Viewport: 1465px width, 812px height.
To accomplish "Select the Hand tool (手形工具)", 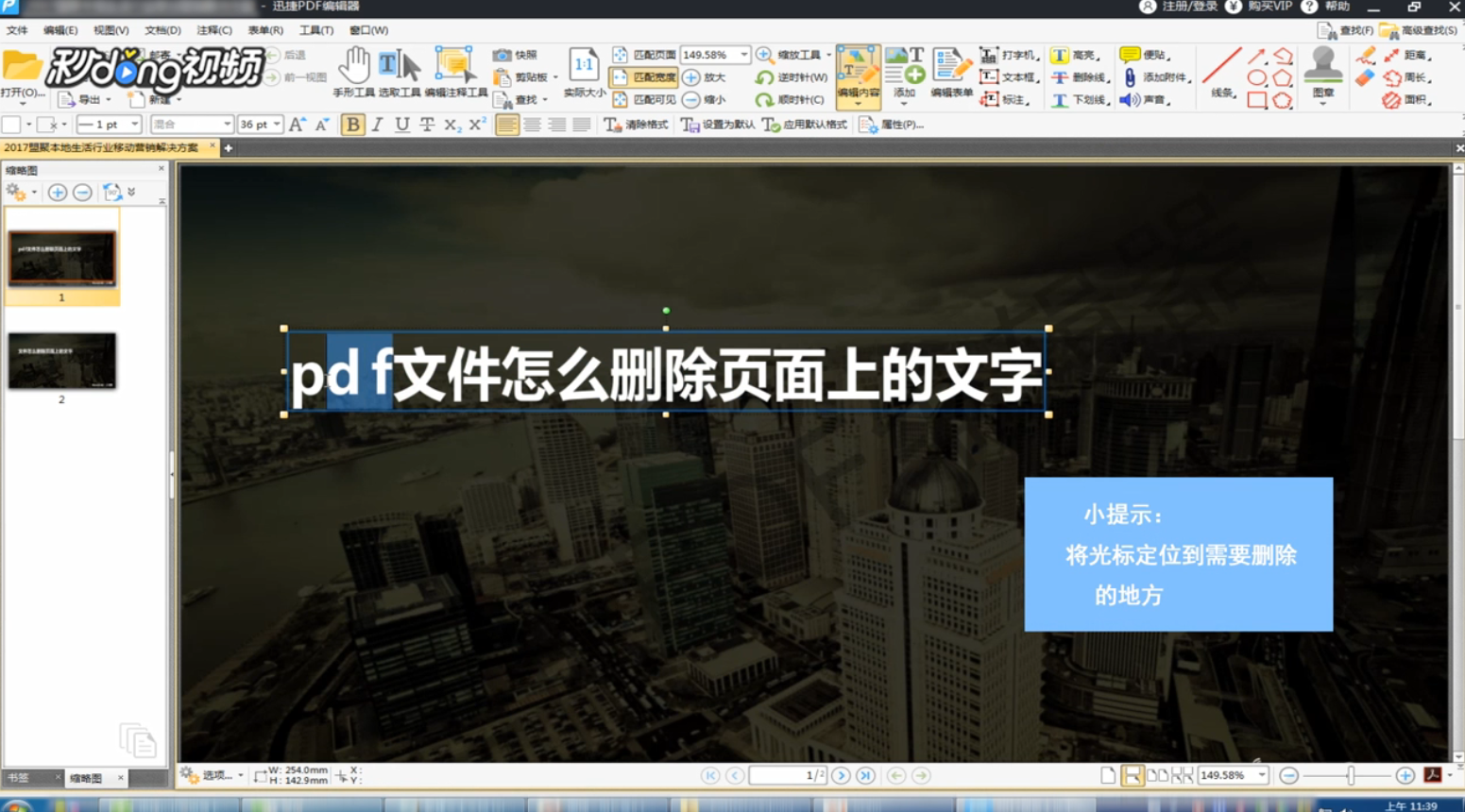I will tap(354, 73).
